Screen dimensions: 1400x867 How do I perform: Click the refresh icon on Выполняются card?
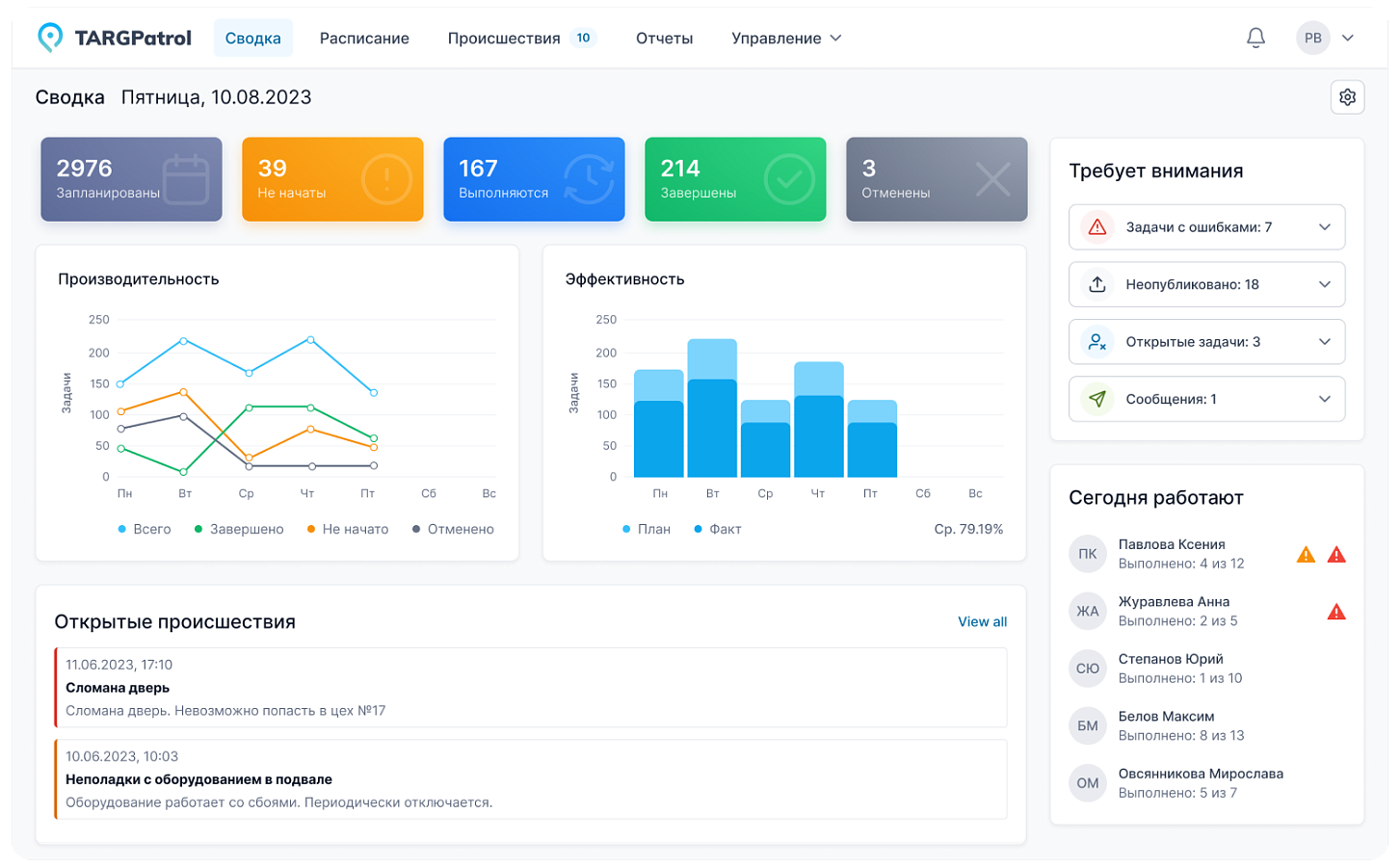(x=588, y=179)
